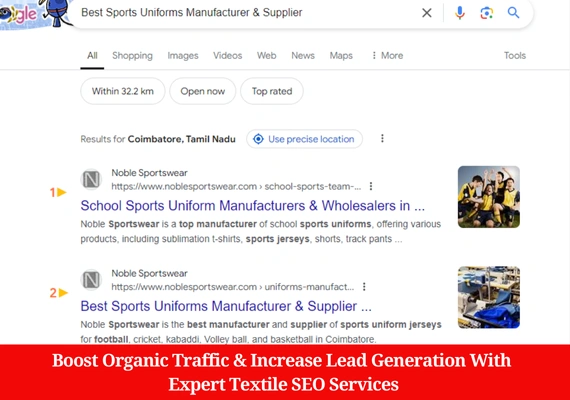The width and height of the screenshot is (570, 400).
Task: Open the Tools filter options
Action: tap(515, 56)
